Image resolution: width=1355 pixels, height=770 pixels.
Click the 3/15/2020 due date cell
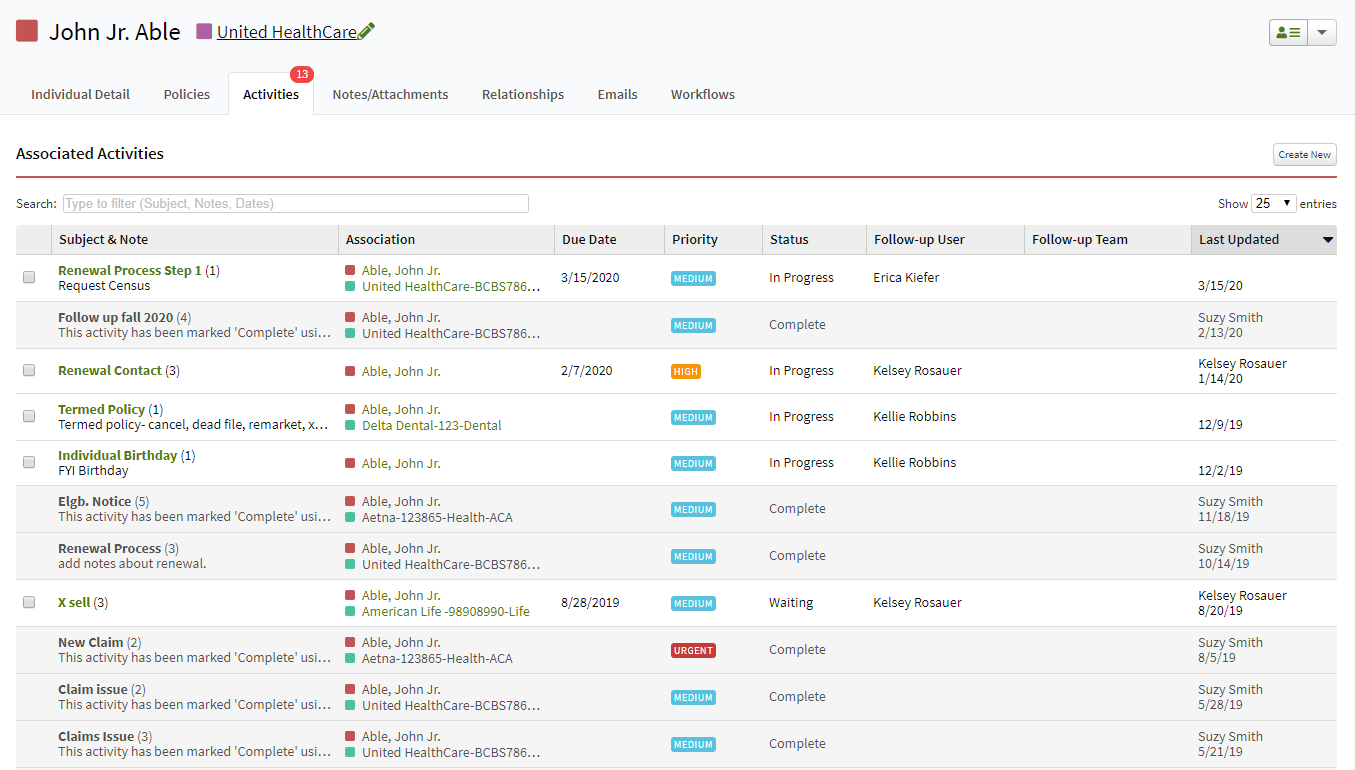pos(591,277)
